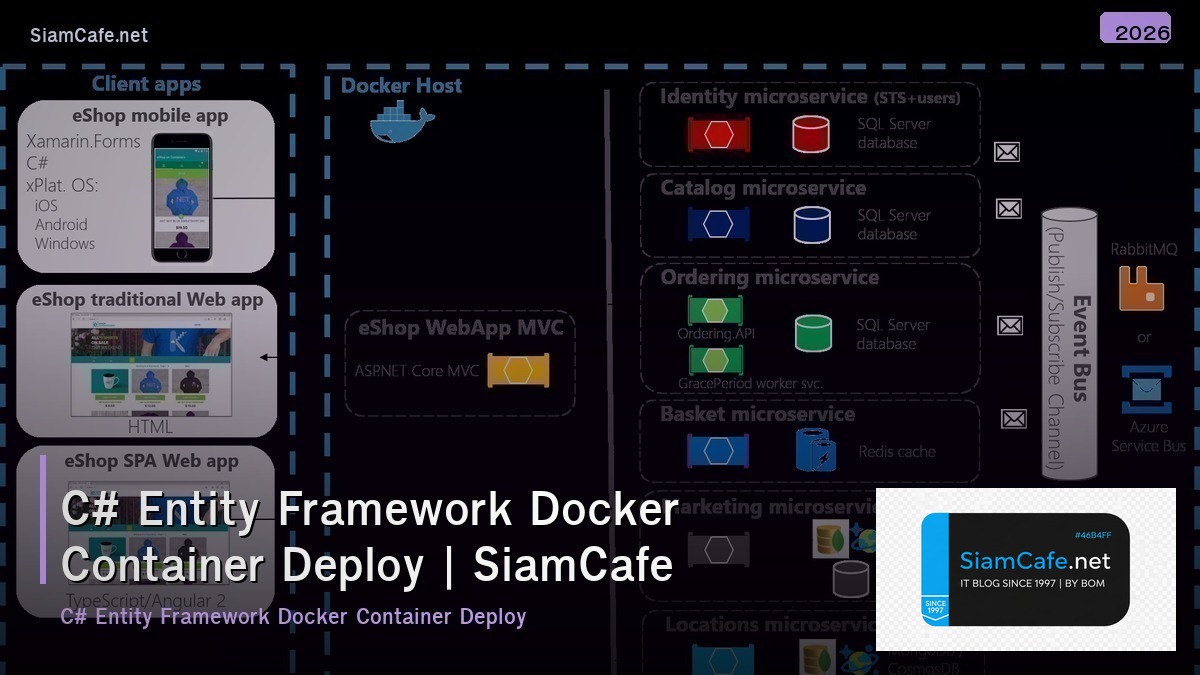Click the green SQL Server database icon in Ordering microservice
The image size is (1200, 675).
pos(812,332)
